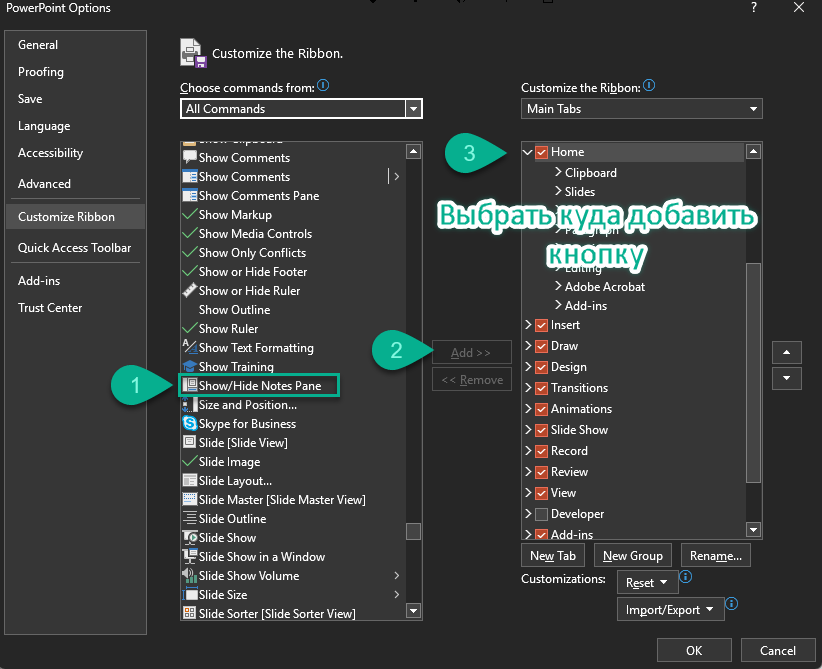Expand the Adobe Acrobat group
The height and width of the screenshot is (669, 822).
[x=558, y=286]
